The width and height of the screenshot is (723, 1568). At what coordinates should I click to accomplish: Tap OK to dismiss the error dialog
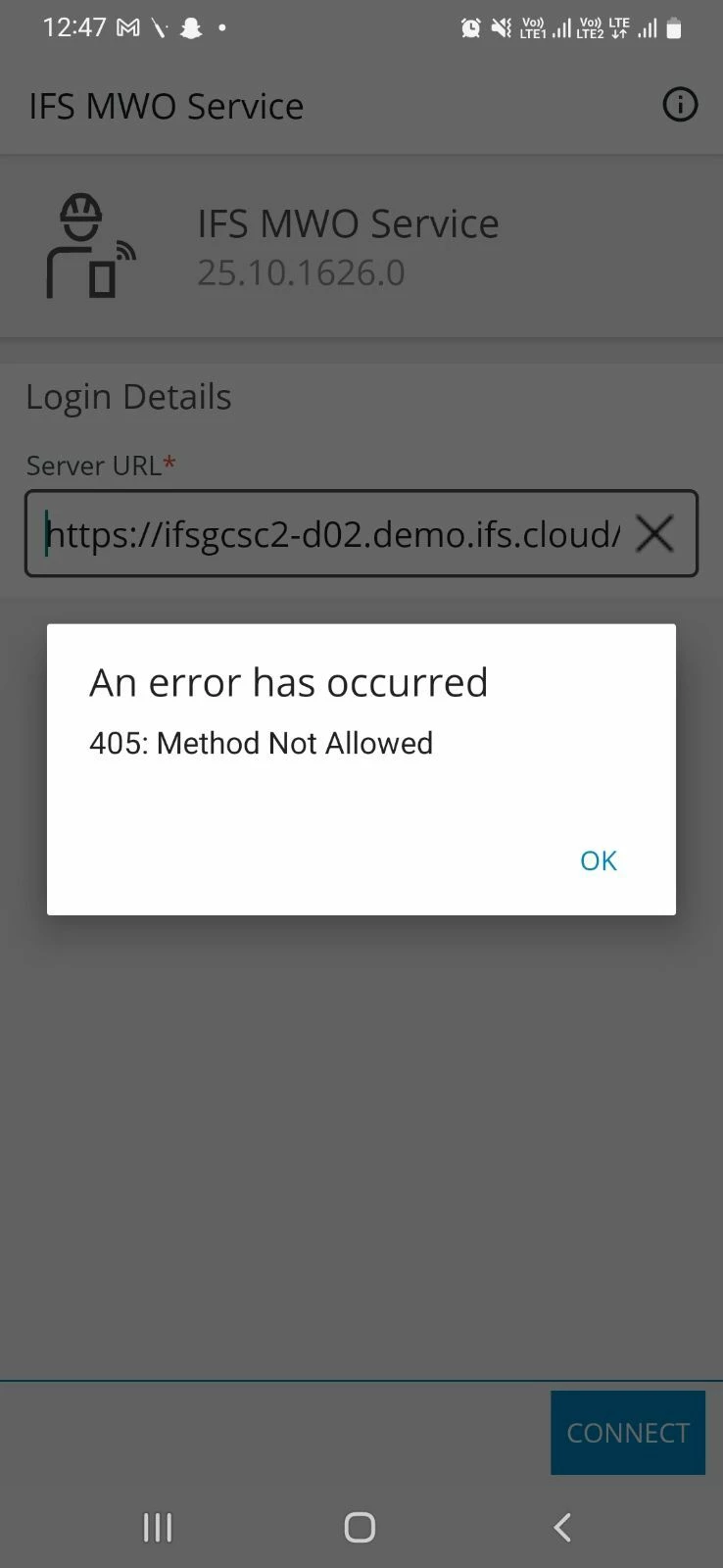coord(598,860)
